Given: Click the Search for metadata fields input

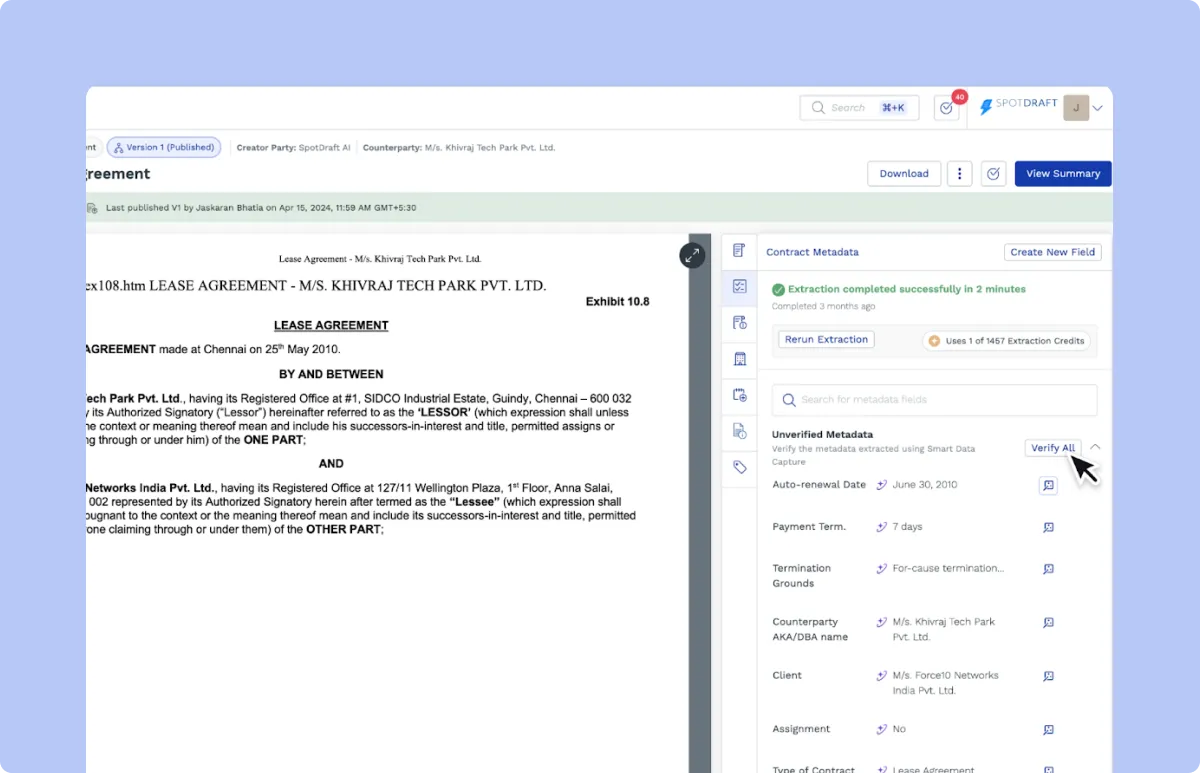Looking at the screenshot, I should [x=934, y=400].
